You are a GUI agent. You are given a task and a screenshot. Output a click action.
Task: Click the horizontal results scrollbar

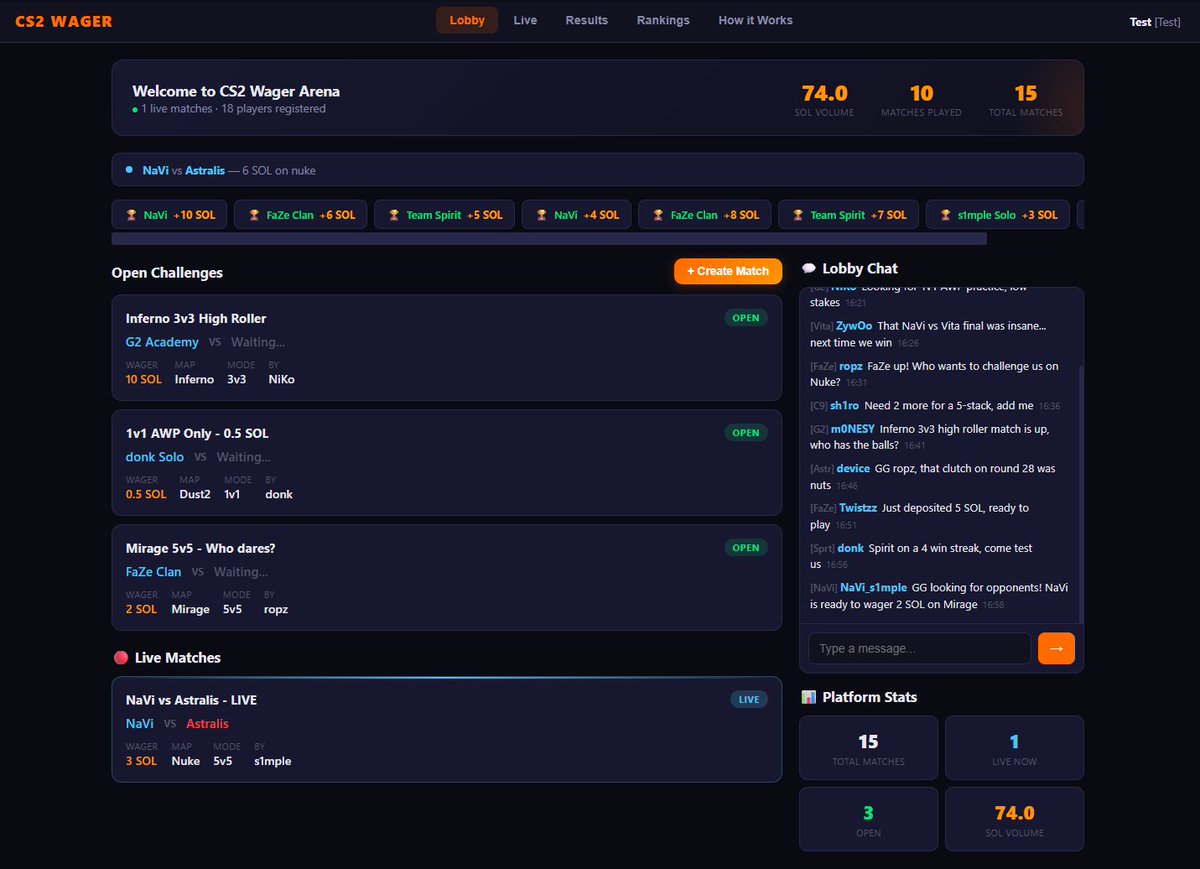[x=549, y=239]
